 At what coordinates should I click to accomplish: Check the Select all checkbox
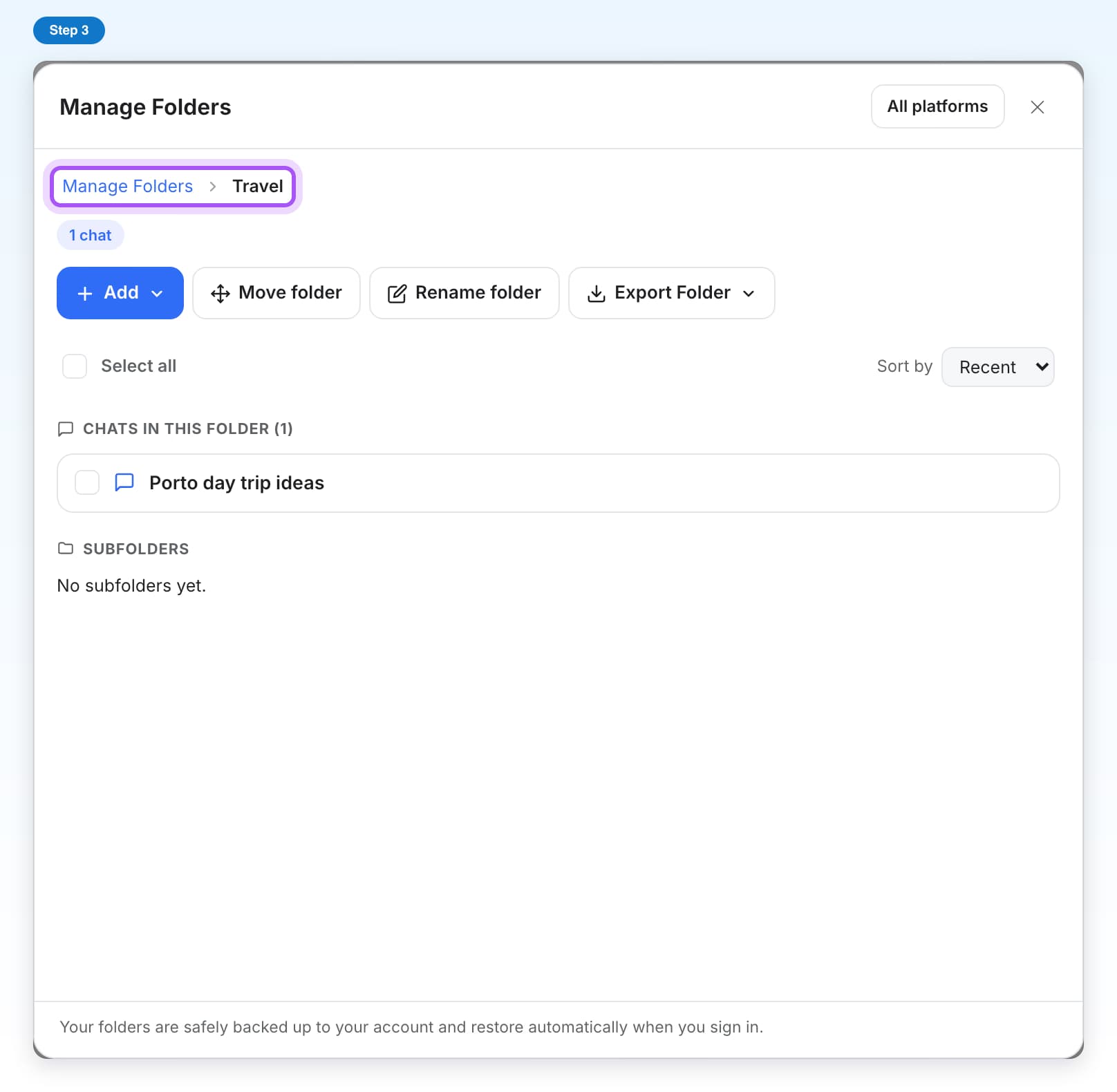pos(75,366)
